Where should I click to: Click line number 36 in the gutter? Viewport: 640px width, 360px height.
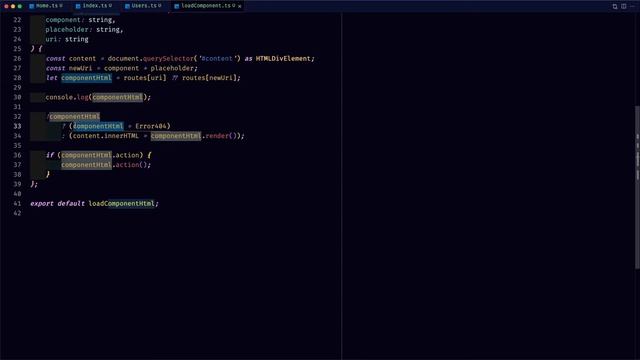[17, 155]
